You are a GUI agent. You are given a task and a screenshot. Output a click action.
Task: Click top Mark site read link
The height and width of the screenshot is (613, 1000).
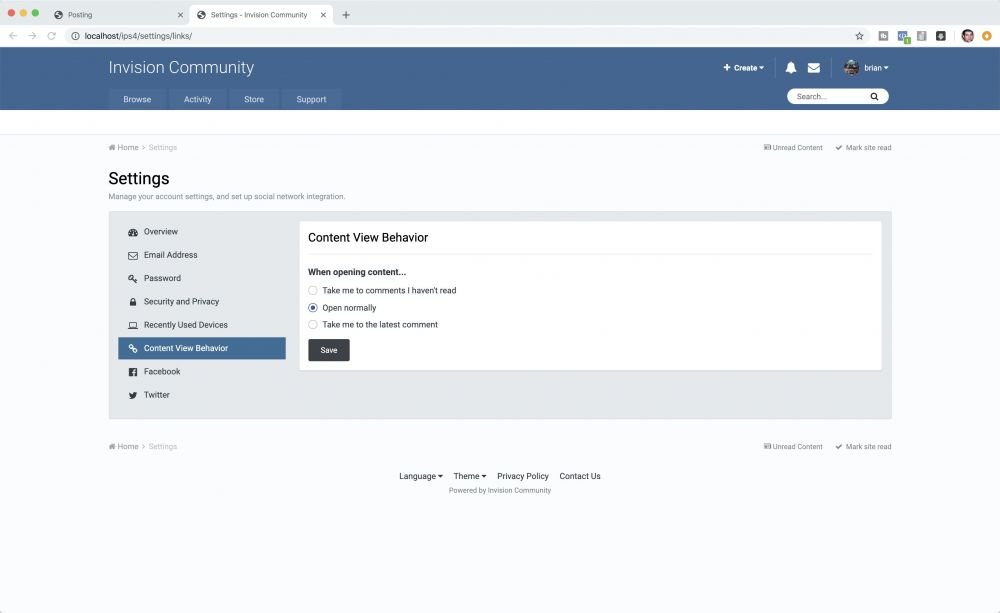click(863, 147)
